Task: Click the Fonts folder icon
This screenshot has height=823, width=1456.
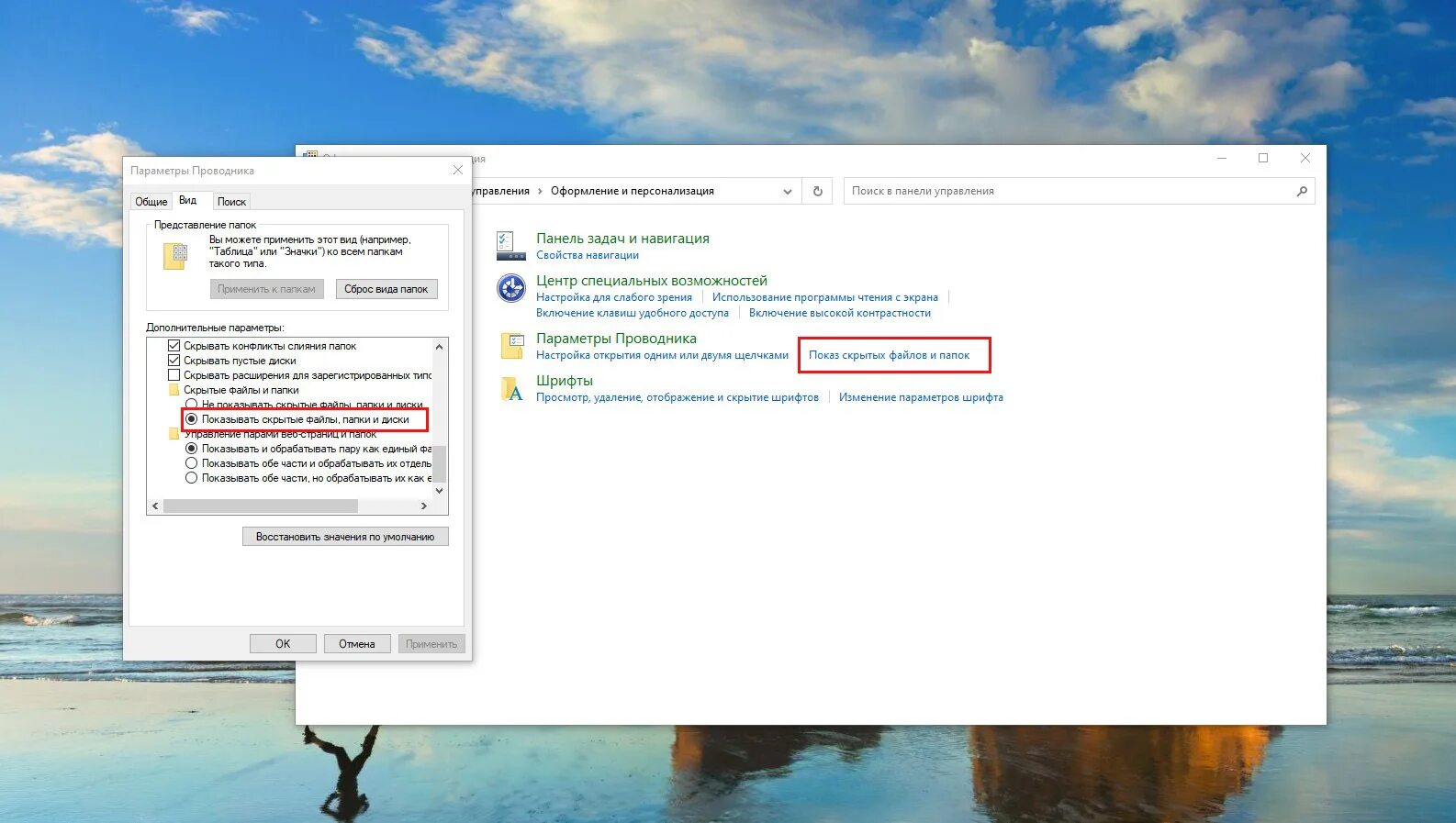Action: tap(510, 388)
